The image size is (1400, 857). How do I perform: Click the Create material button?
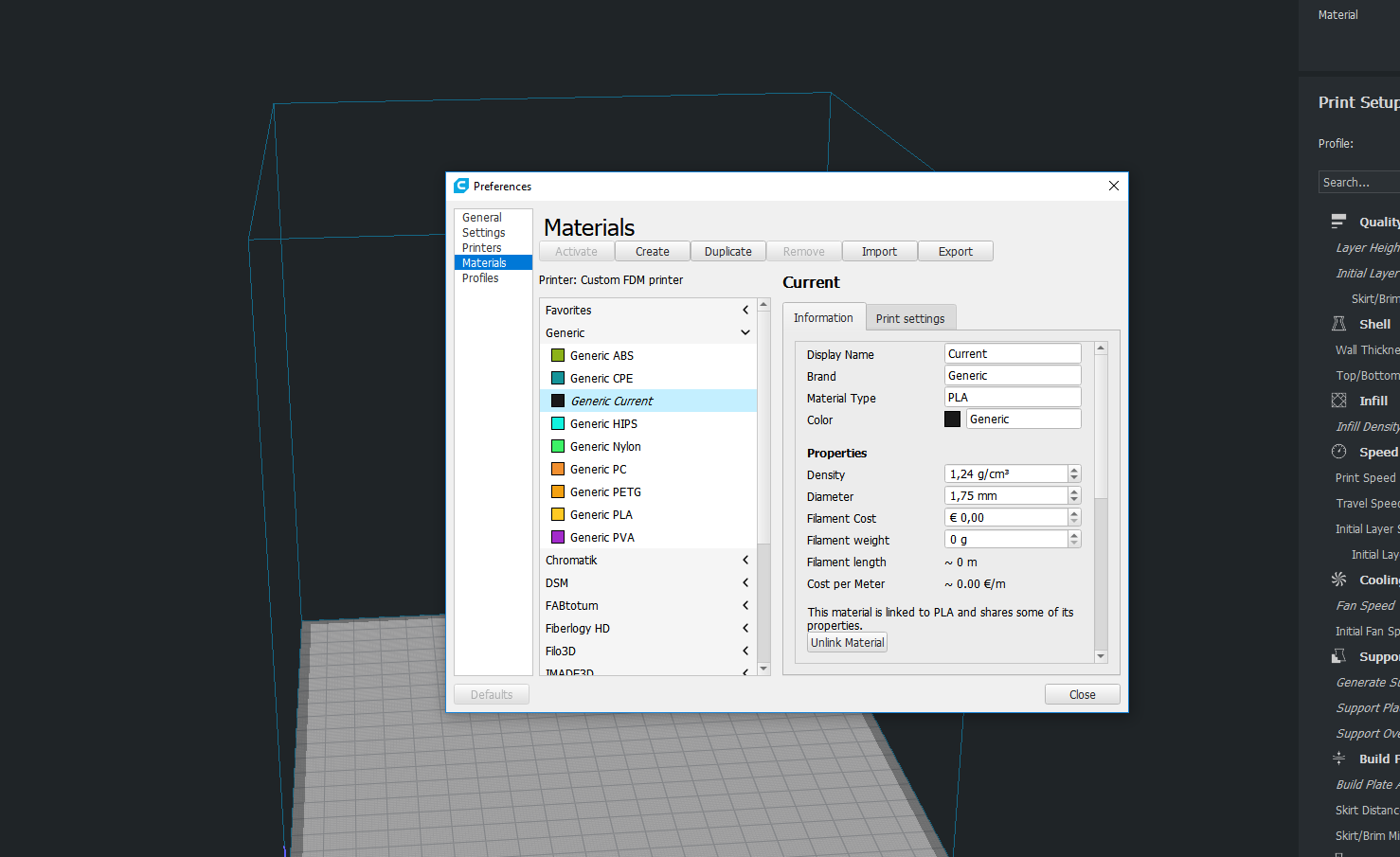click(x=653, y=251)
